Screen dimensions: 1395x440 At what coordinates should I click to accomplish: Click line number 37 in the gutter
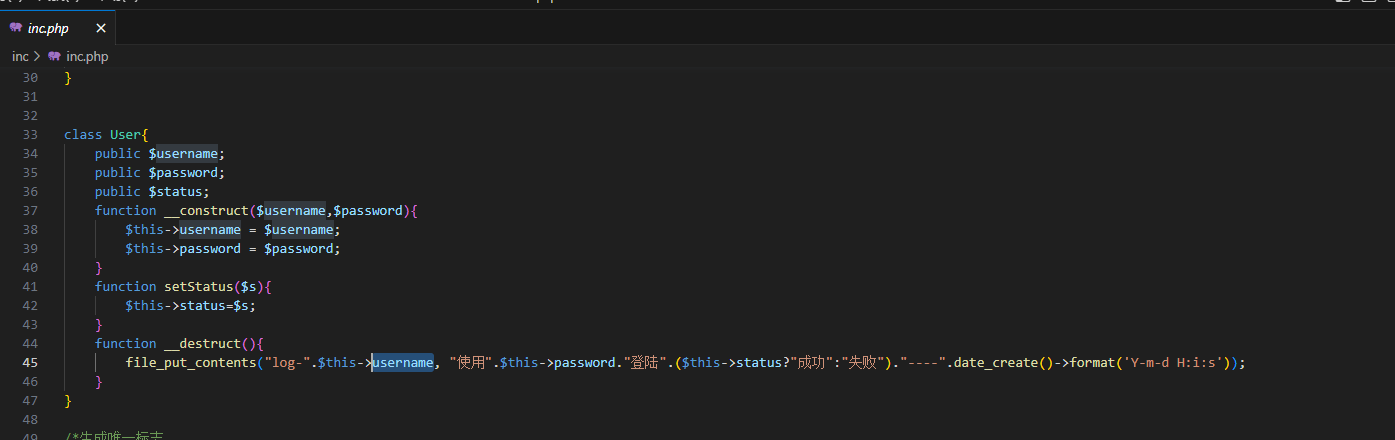coord(29,210)
